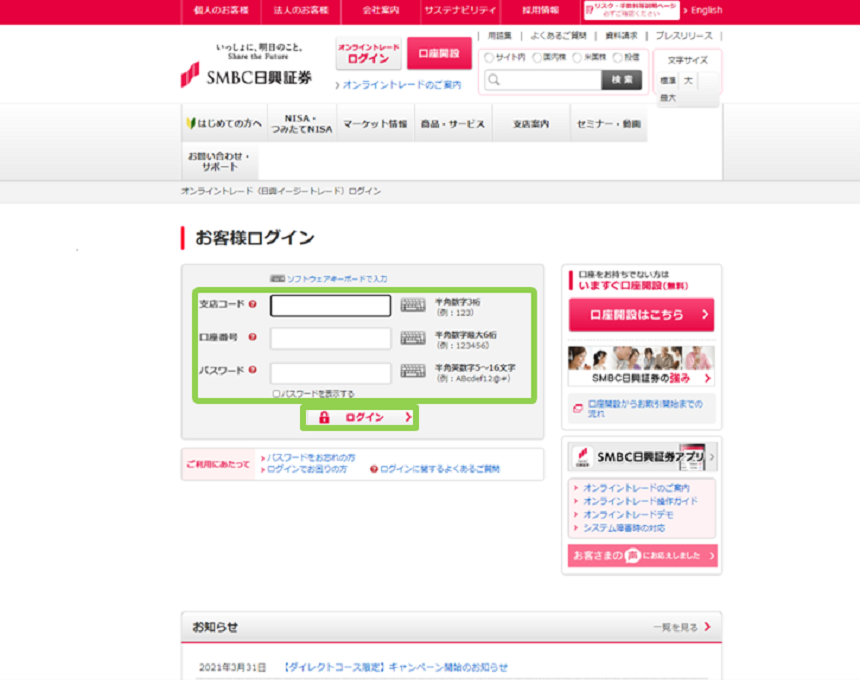
Task: Click help icon next to 口座番号
Action: point(252,337)
